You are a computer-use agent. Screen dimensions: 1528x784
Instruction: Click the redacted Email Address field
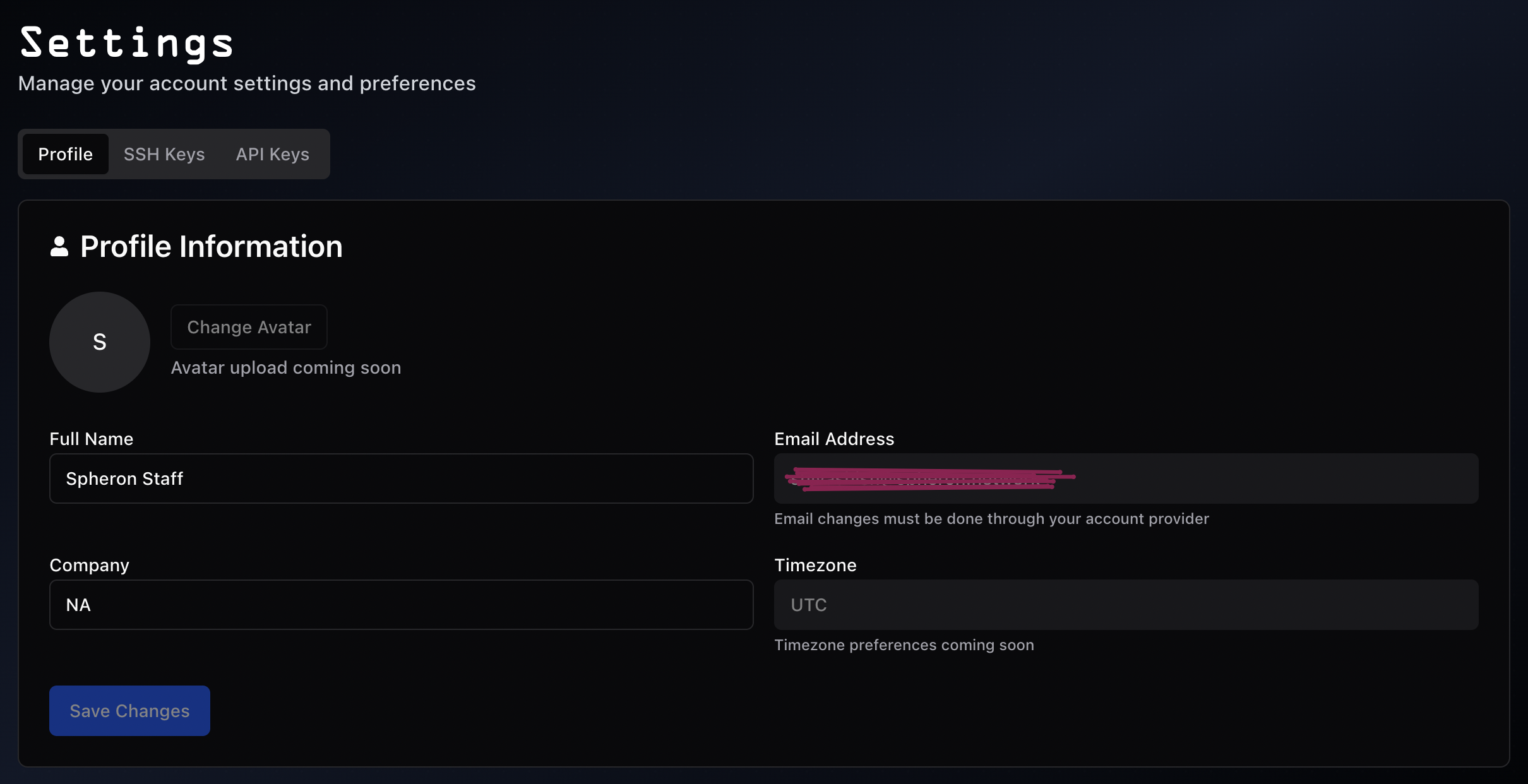(x=1125, y=478)
